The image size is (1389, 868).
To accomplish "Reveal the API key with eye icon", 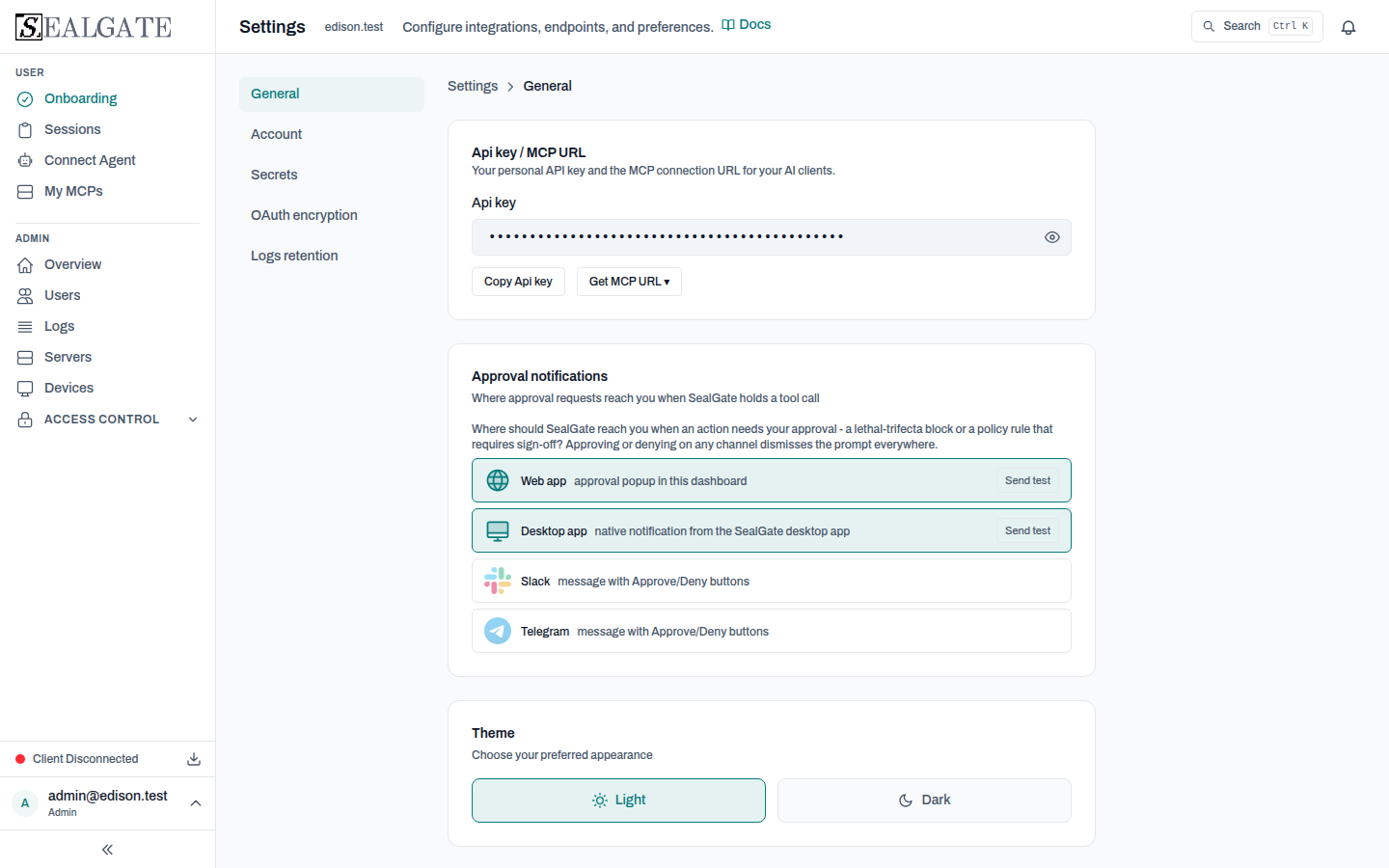I will [x=1052, y=237].
